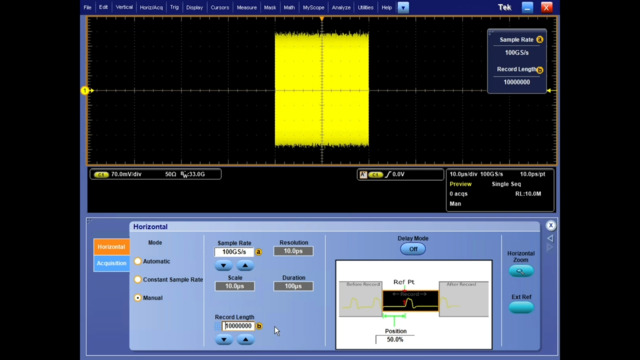This screenshot has height=360, width=640.
Task: Open the File menu
Action: coord(87,7)
